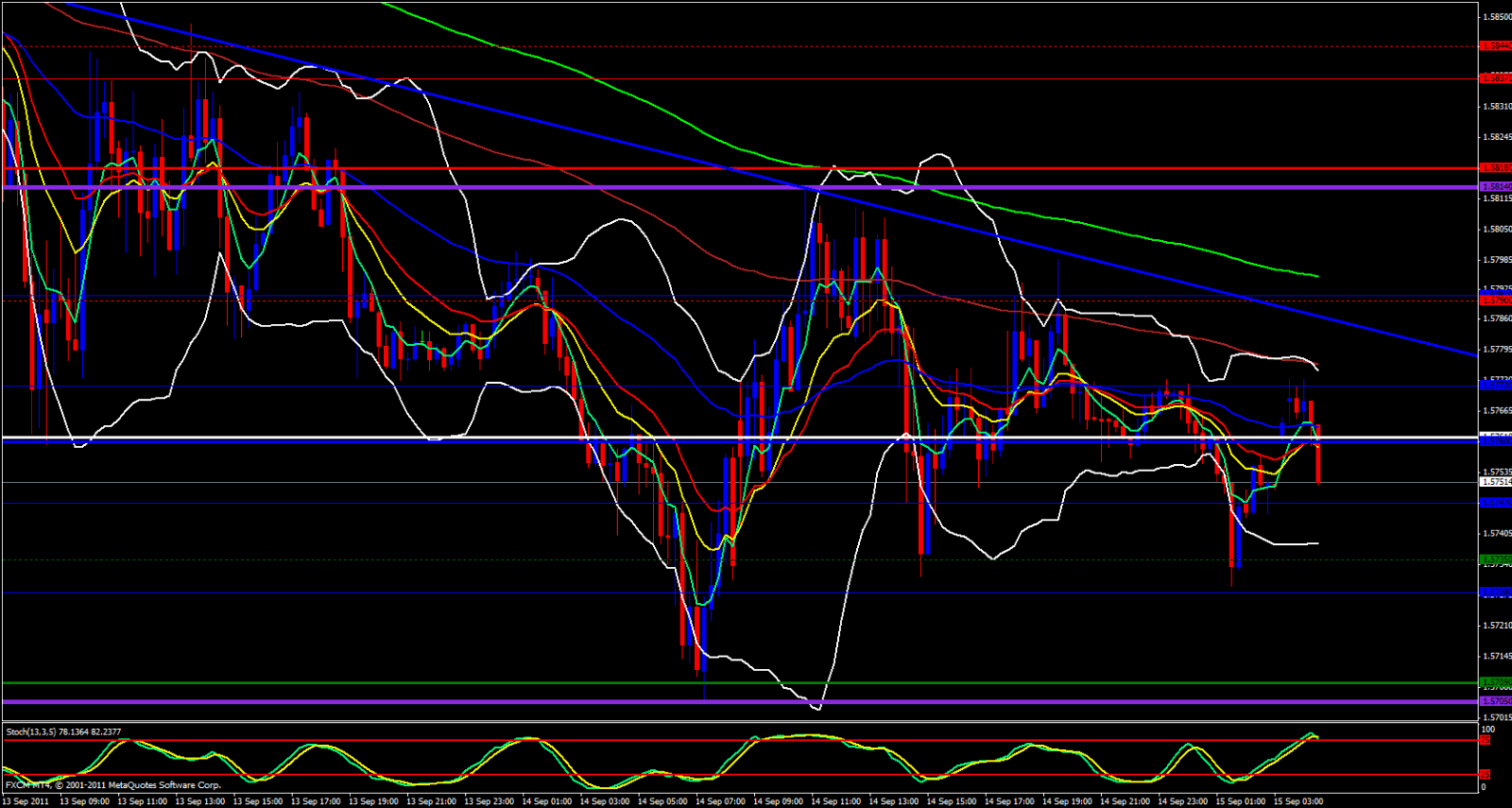Click the MetaQuotes Software Corp. copyright text
This screenshot has width=1512, height=808.
[164, 785]
